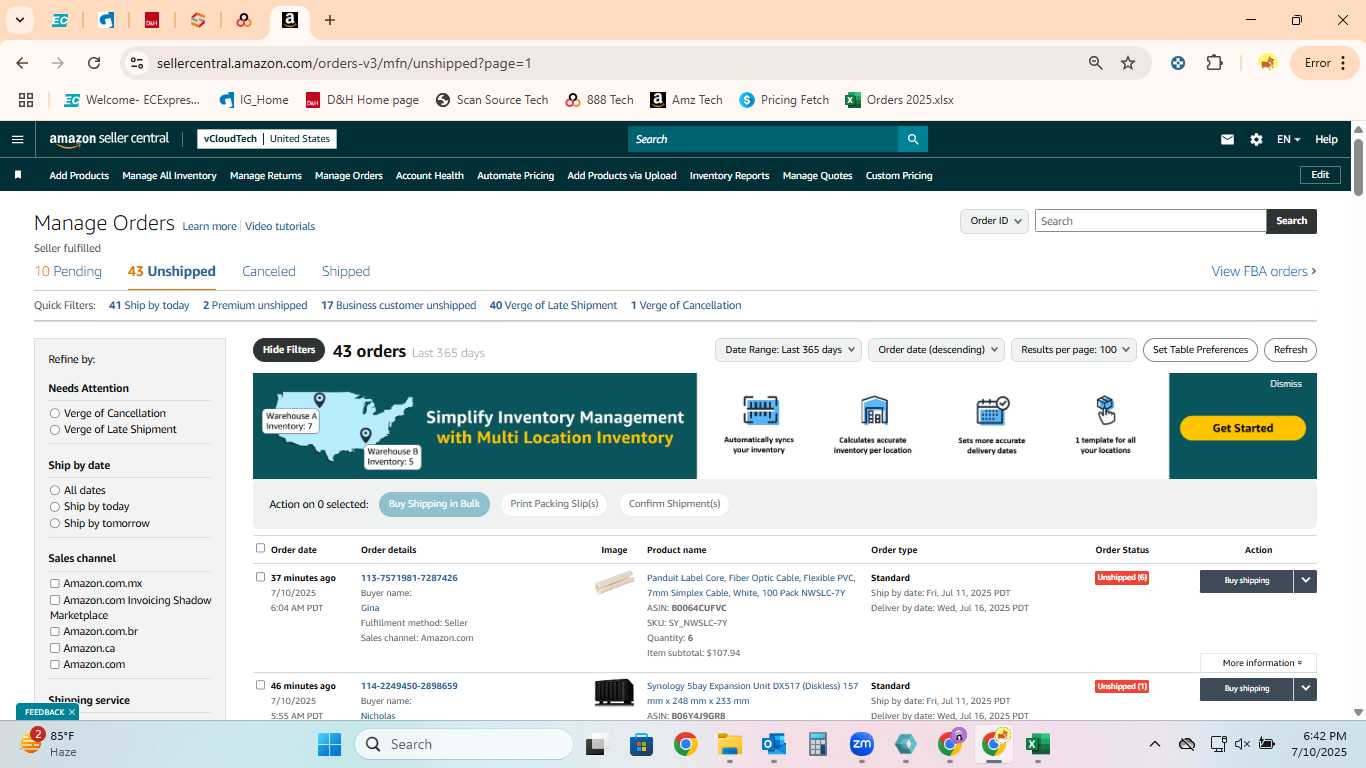
Task: Bookmark this page with the star icon
Action: click(1128, 63)
